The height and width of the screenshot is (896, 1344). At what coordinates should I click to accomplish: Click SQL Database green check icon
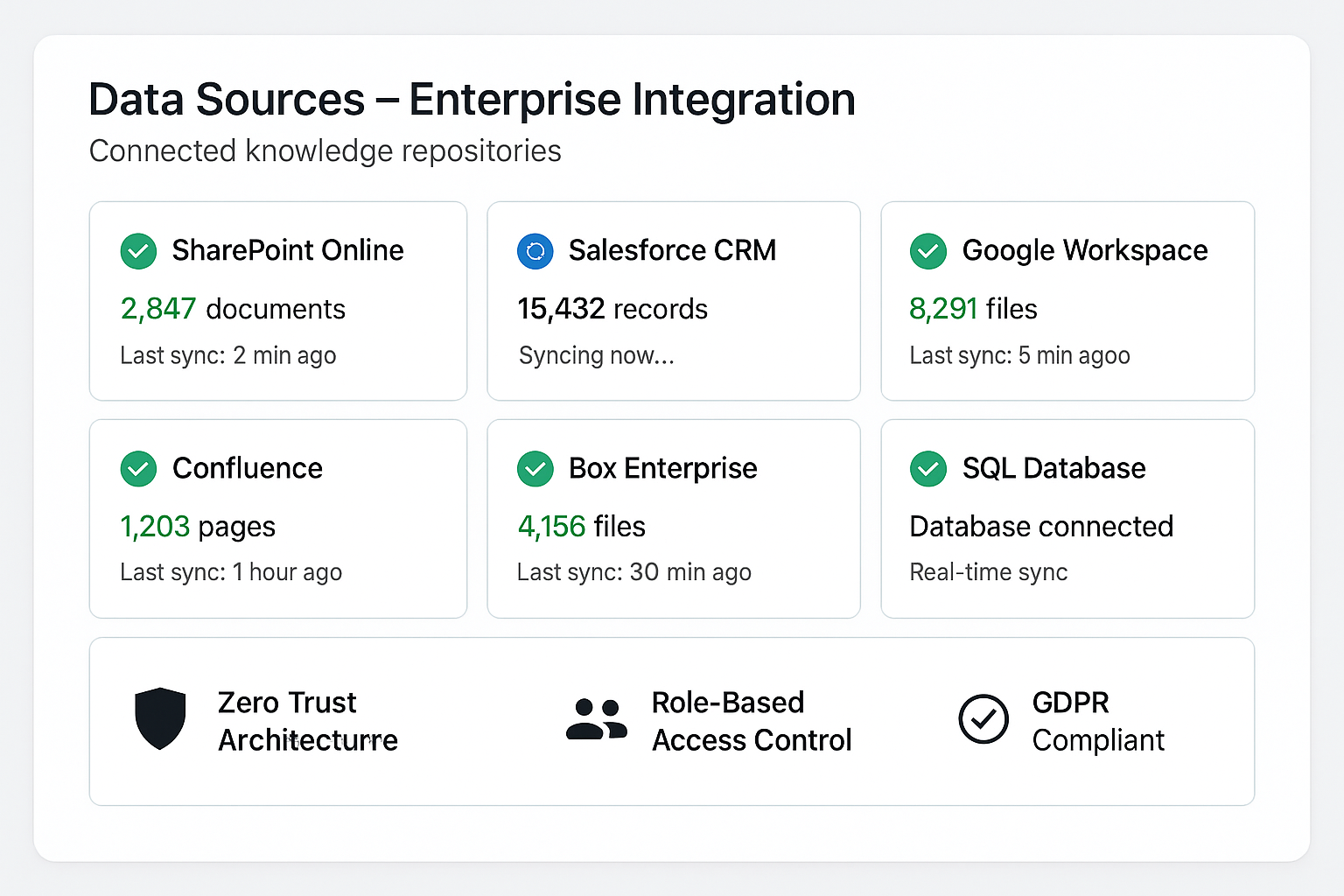[928, 469]
